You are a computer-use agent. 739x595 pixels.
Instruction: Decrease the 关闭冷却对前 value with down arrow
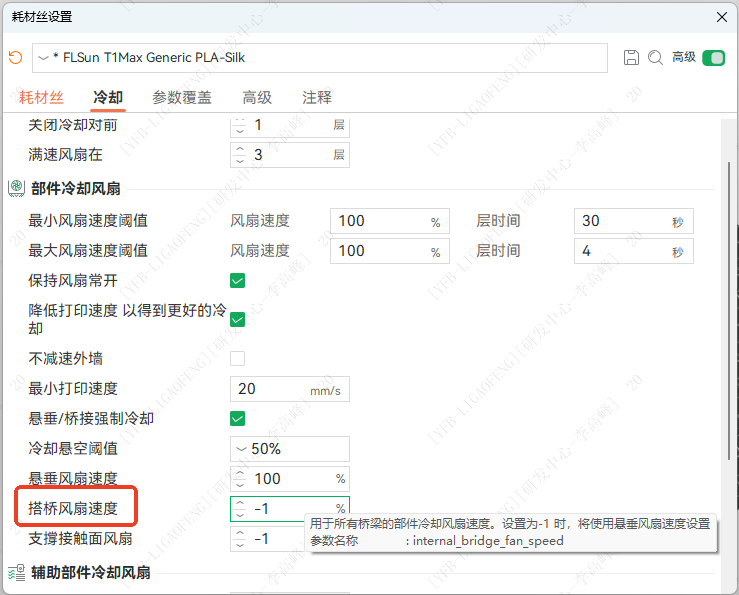(240, 131)
